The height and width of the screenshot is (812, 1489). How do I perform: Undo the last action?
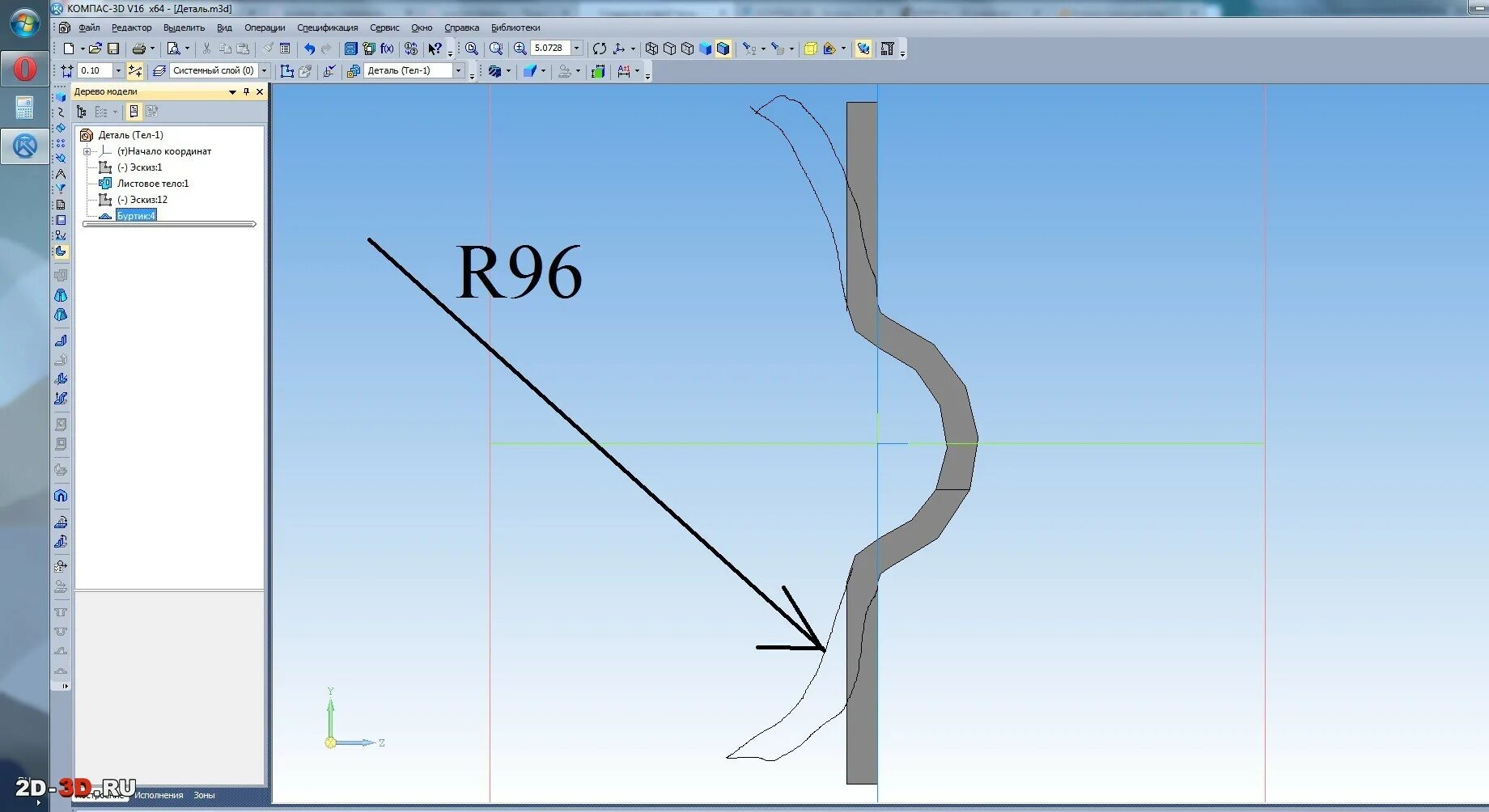309,49
